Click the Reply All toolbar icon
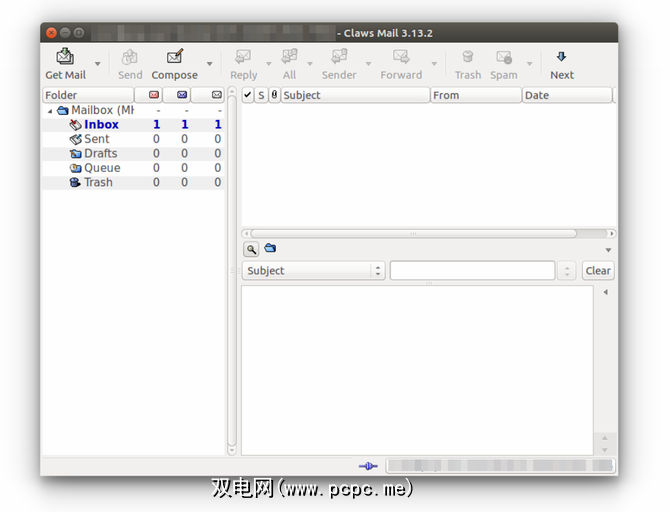This screenshot has height=512, width=670. 289,56
